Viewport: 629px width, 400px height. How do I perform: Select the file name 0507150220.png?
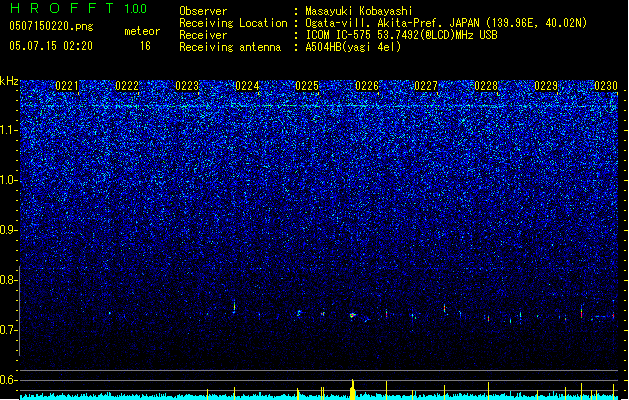tap(51, 27)
